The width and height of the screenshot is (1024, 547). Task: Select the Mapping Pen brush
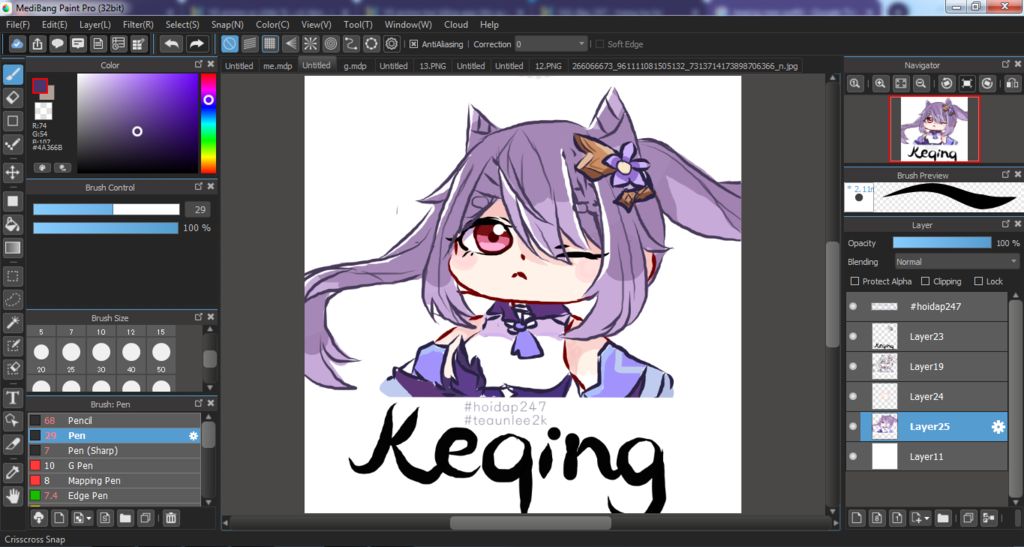[x=114, y=481]
